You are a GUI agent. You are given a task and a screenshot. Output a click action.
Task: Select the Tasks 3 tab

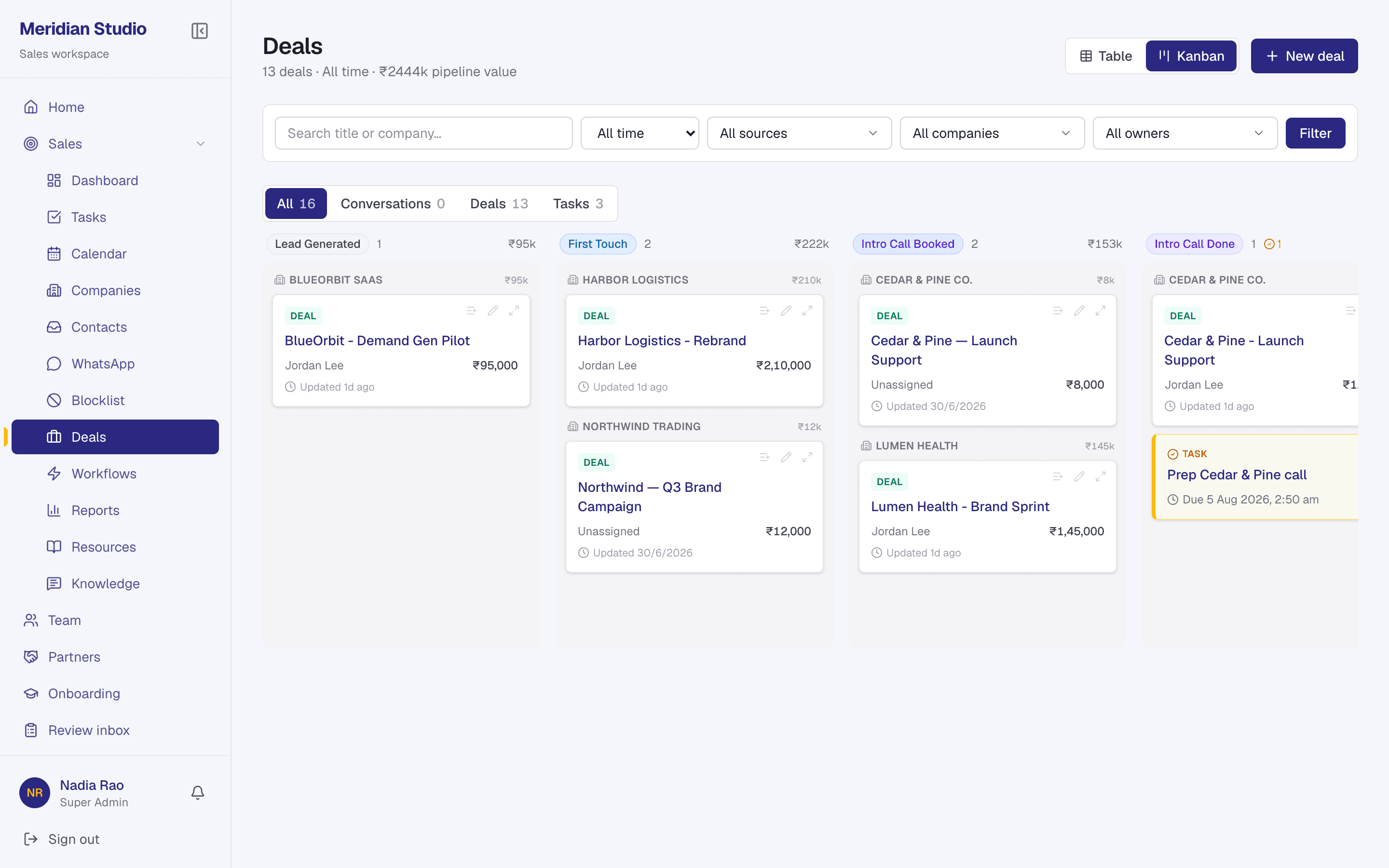click(x=578, y=203)
